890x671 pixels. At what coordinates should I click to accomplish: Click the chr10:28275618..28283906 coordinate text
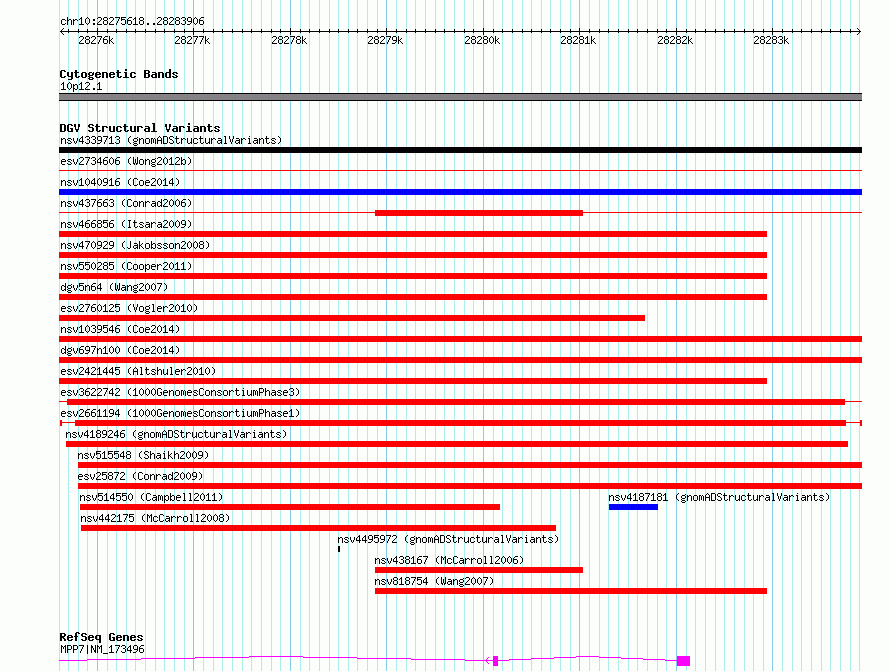pyautogui.click(x=132, y=22)
